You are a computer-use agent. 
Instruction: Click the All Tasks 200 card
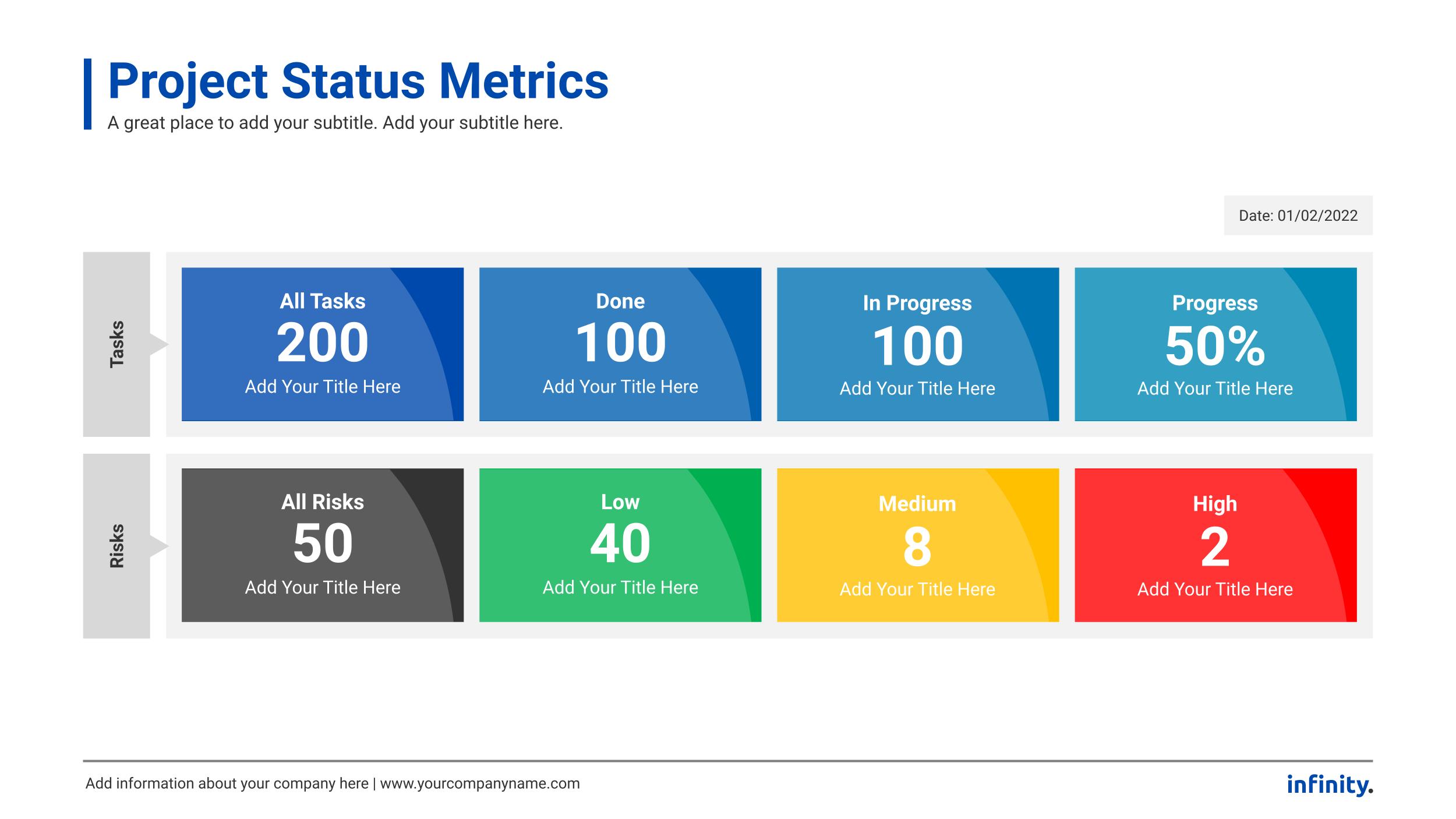[x=322, y=344]
